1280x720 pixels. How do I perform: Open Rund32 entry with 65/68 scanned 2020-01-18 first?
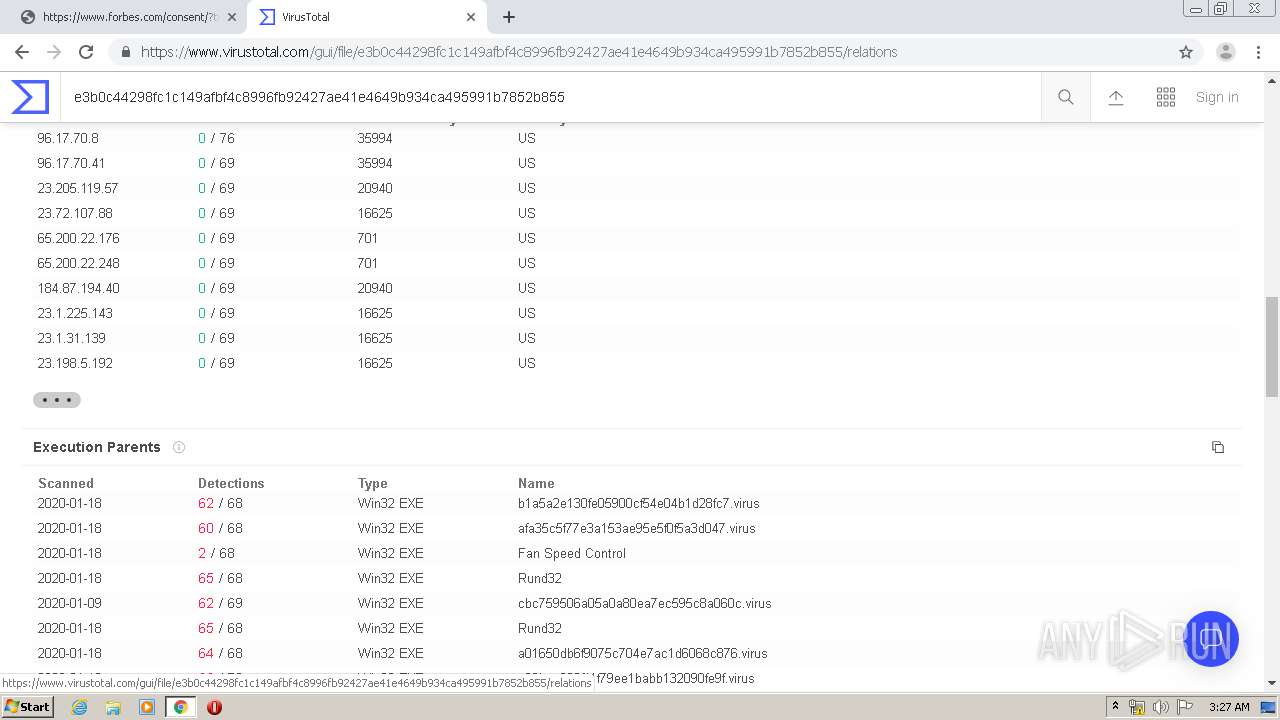tap(540, 578)
